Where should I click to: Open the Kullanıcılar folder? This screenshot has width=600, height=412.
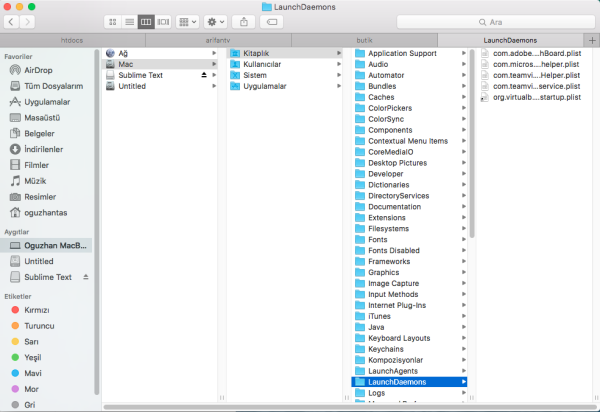pyautogui.click(x=285, y=64)
